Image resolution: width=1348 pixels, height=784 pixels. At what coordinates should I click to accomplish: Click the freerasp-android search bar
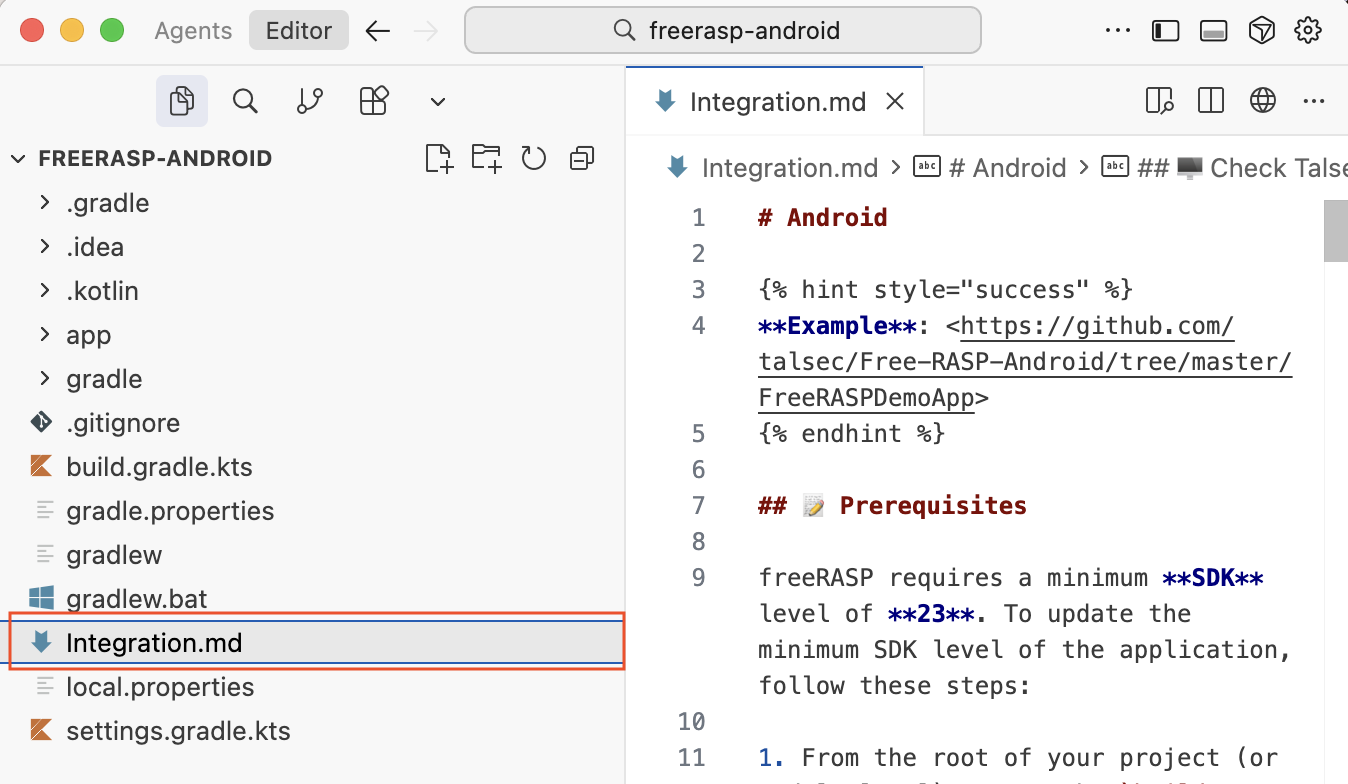point(723,31)
